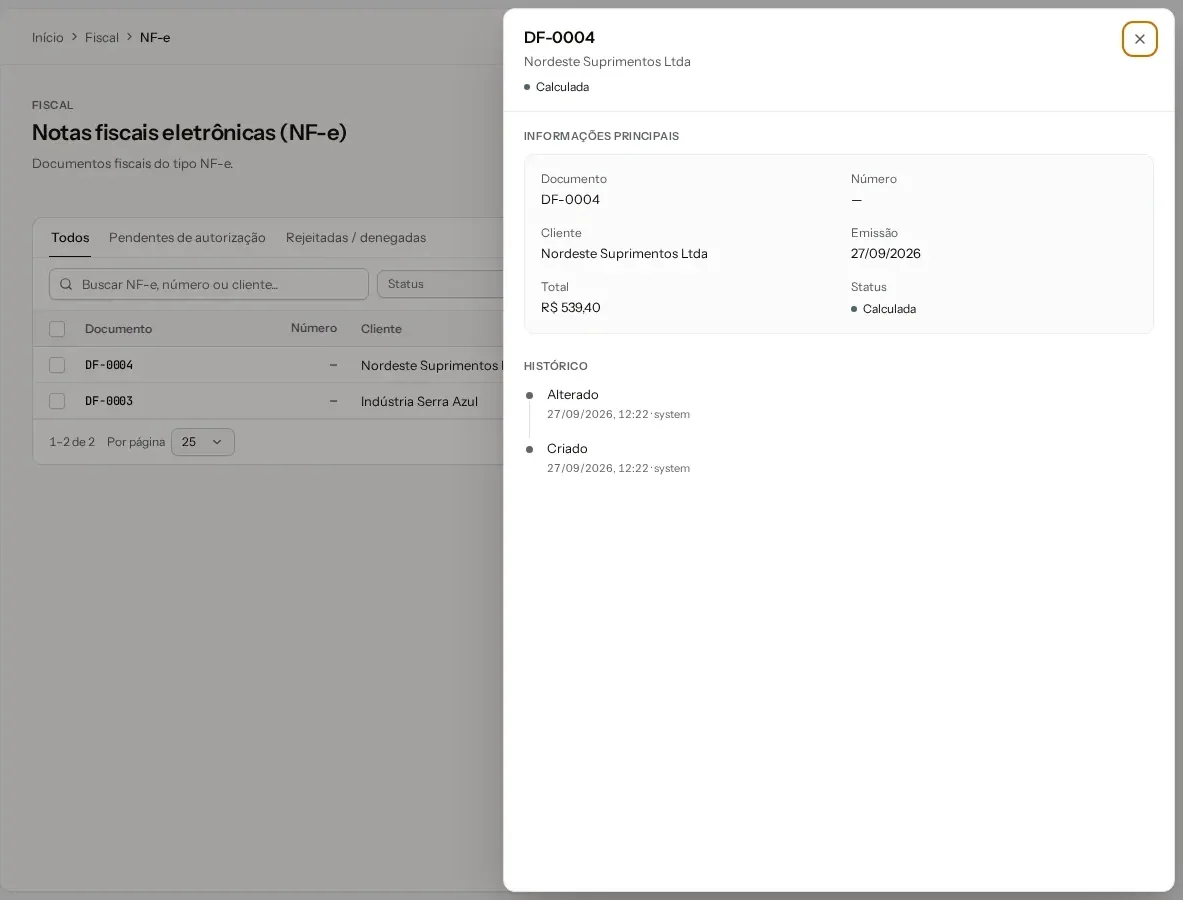Open Pendentes de autorização tab
The image size is (1183, 900).
[x=187, y=238]
